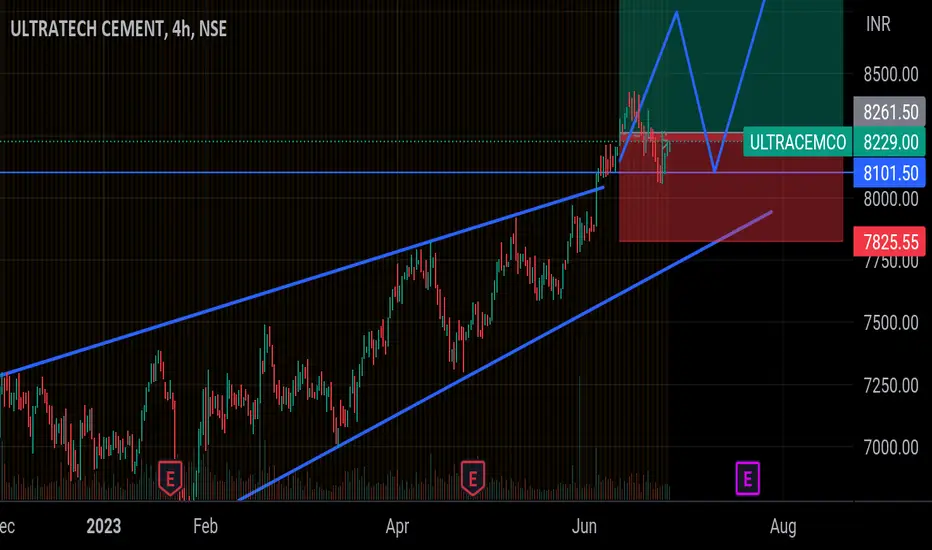The image size is (932, 550).
Task: Select the green profit target zone
Action: pos(731,66)
